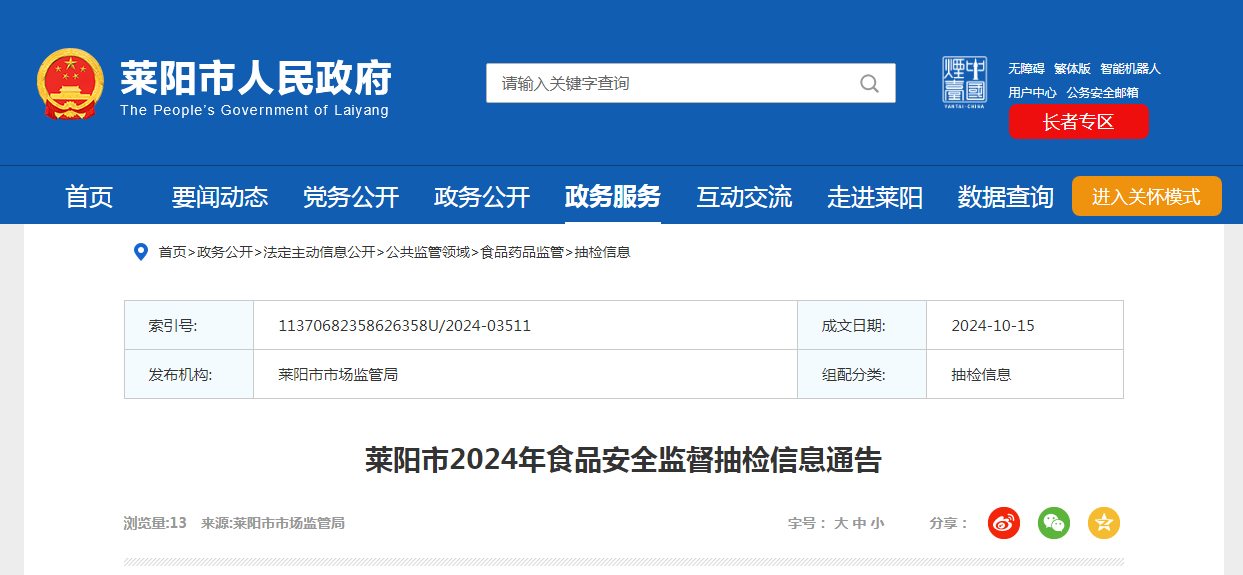The height and width of the screenshot is (575, 1243).
Task: Click the search magnifier icon
Action: coord(869,83)
